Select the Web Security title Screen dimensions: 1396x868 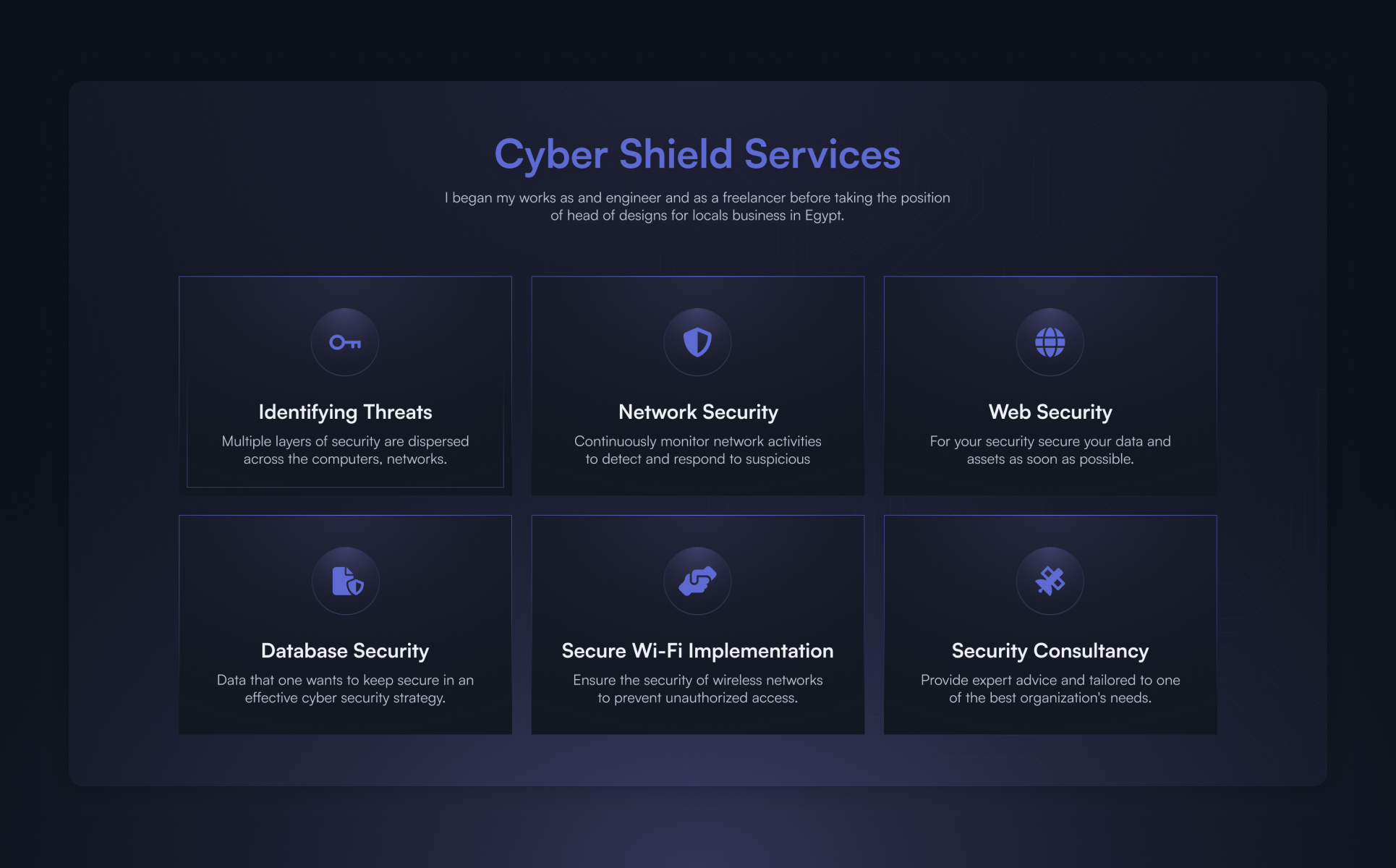1050,412
